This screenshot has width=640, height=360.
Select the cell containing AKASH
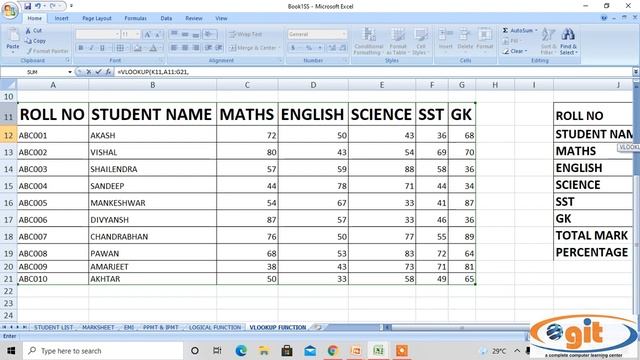pos(152,135)
